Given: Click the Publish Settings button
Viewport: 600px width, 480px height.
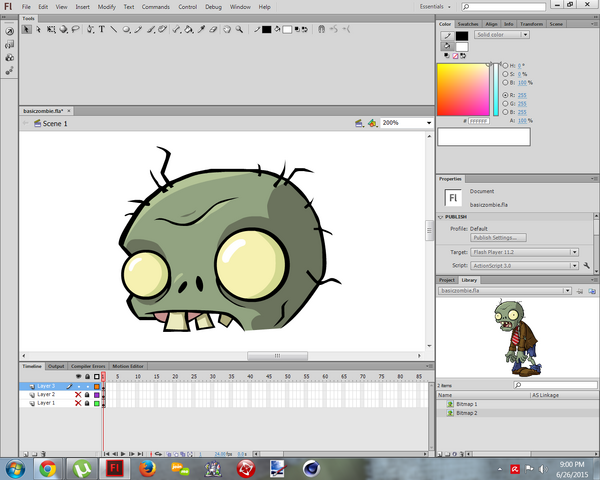Looking at the screenshot, I should [x=498, y=238].
